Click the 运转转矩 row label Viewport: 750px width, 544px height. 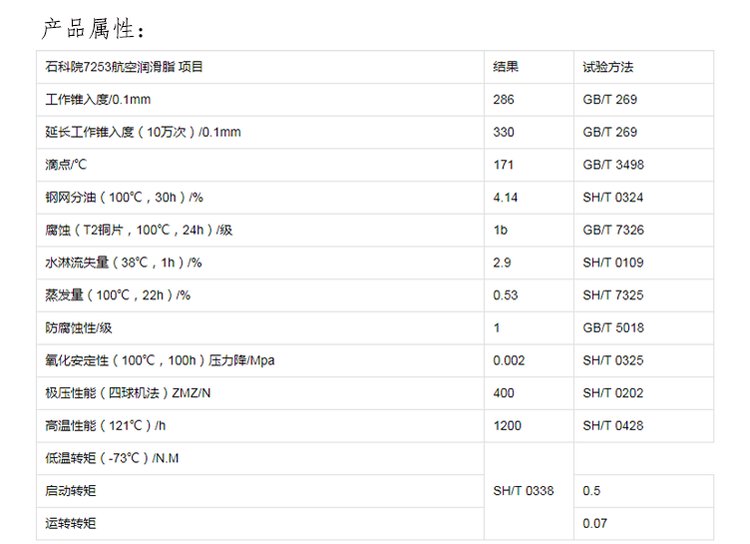70,523
